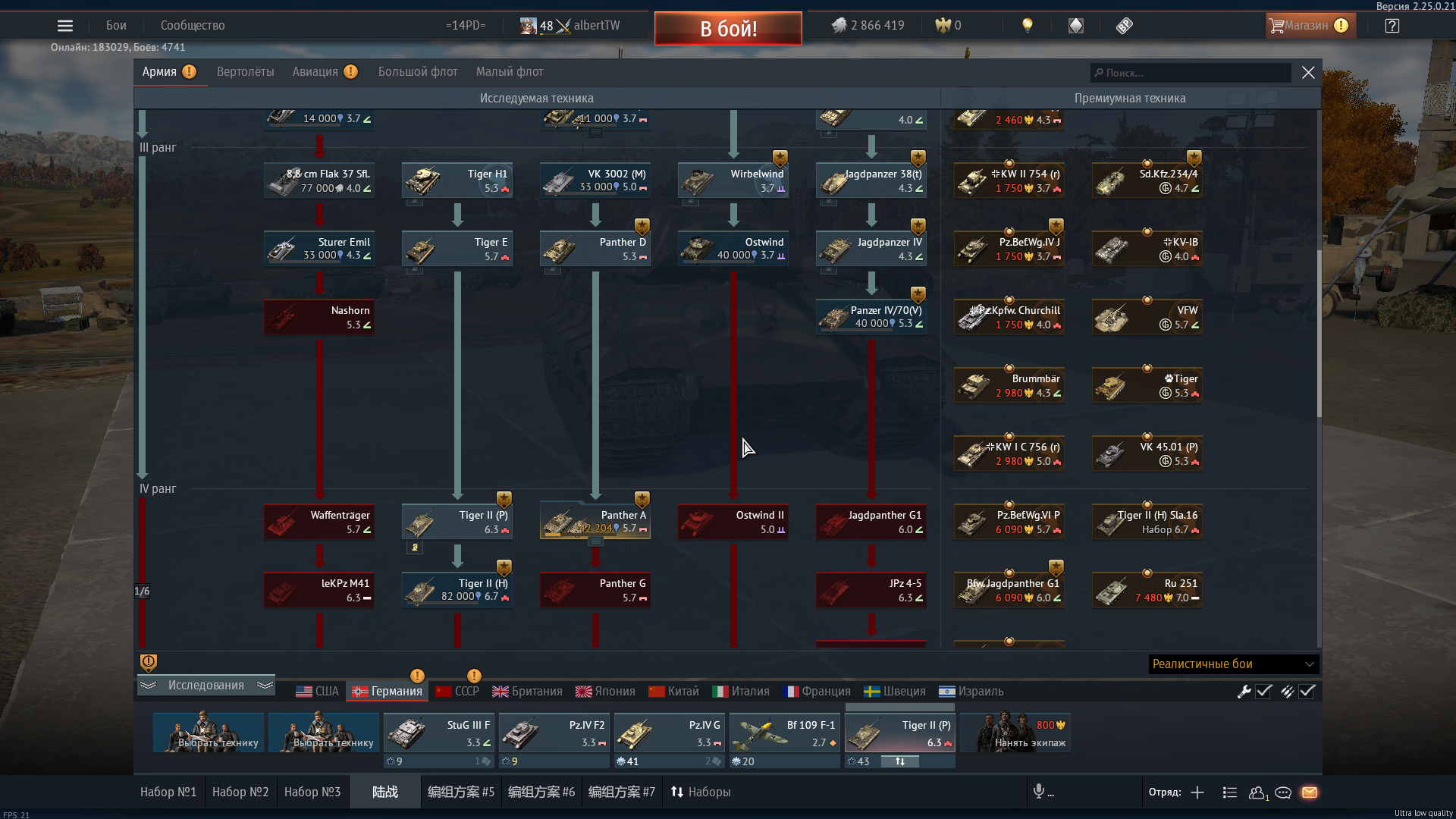Select the Panther D vehicle
This screenshot has height=819, width=1456.
[595, 249]
